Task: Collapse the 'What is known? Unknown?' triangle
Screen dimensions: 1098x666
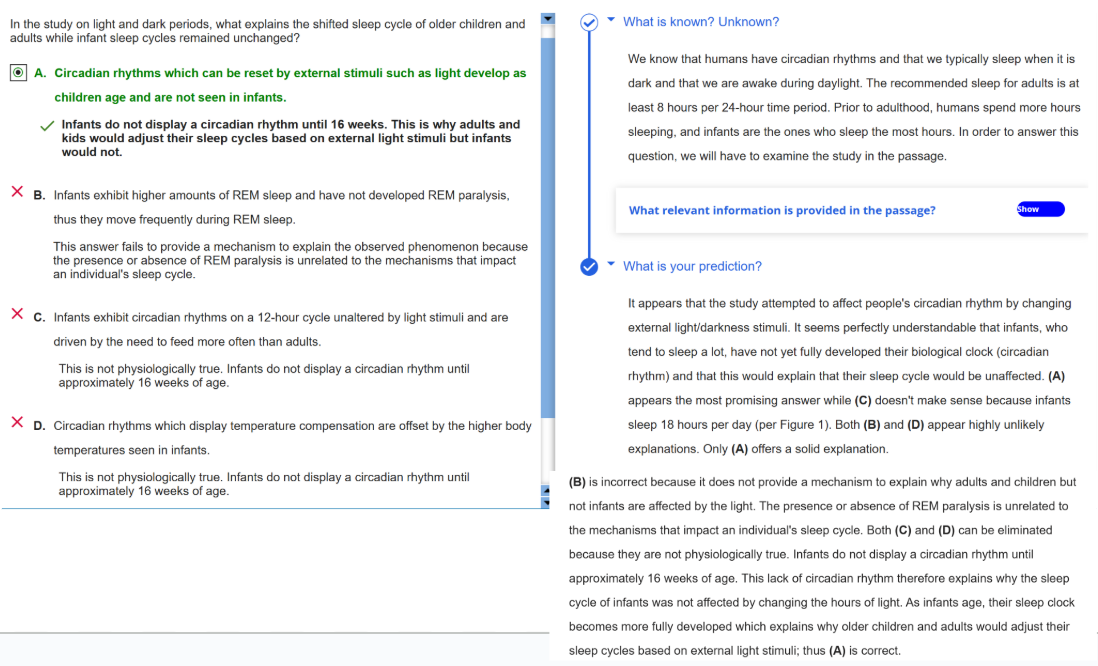Action: pos(611,21)
